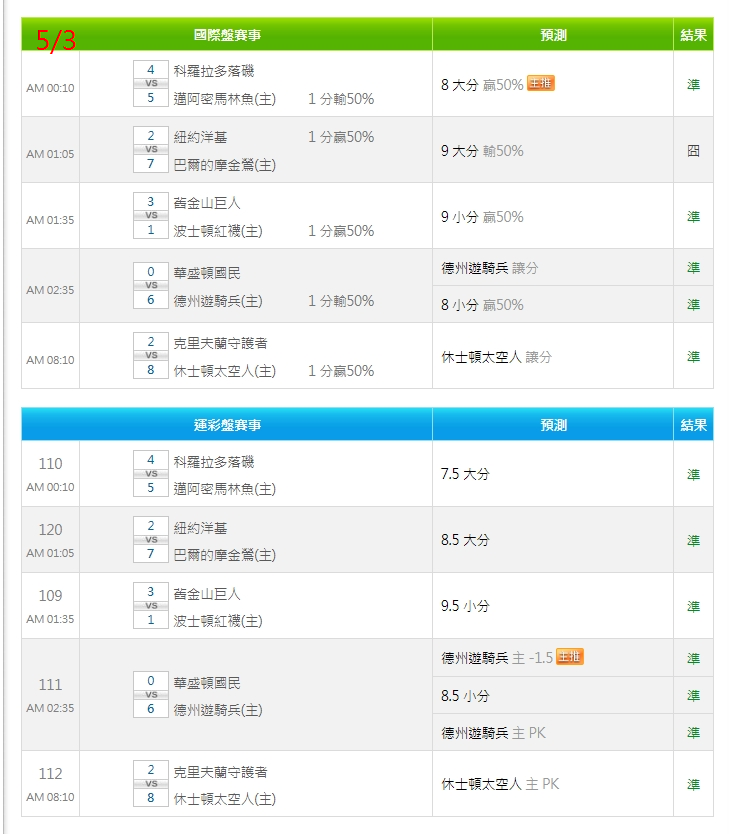Open 巴爾的摩金鶯(主) in the 國際盤 table

(x=224, y=165)
